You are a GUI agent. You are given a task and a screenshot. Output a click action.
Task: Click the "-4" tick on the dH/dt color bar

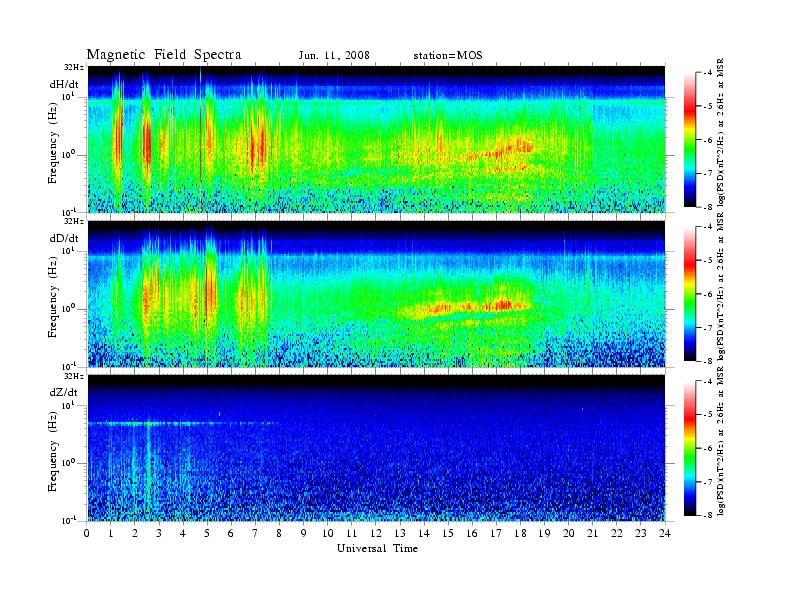click(708, 73)
